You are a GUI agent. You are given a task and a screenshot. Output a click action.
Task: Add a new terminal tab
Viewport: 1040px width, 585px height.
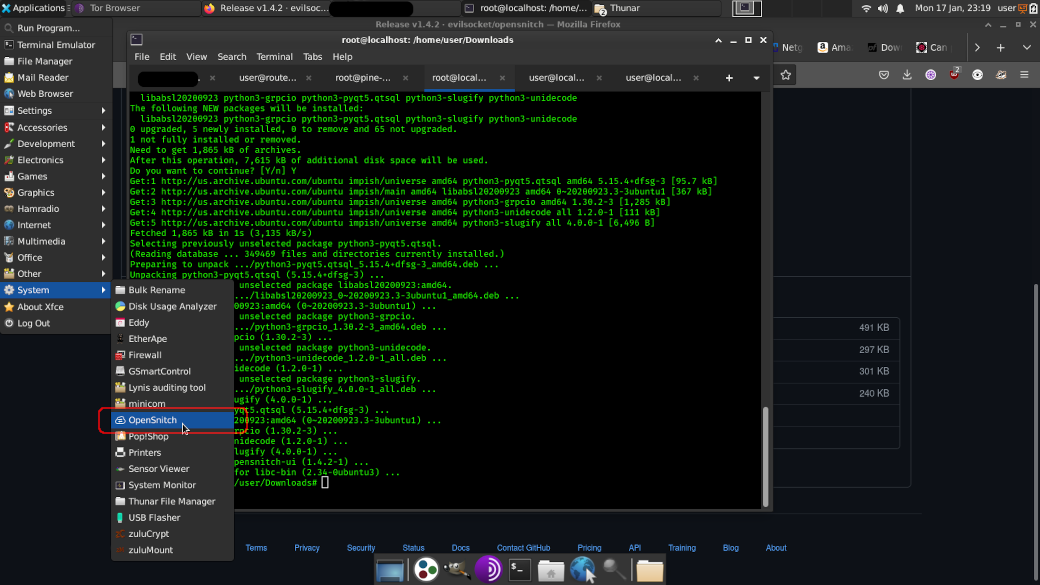729,78
